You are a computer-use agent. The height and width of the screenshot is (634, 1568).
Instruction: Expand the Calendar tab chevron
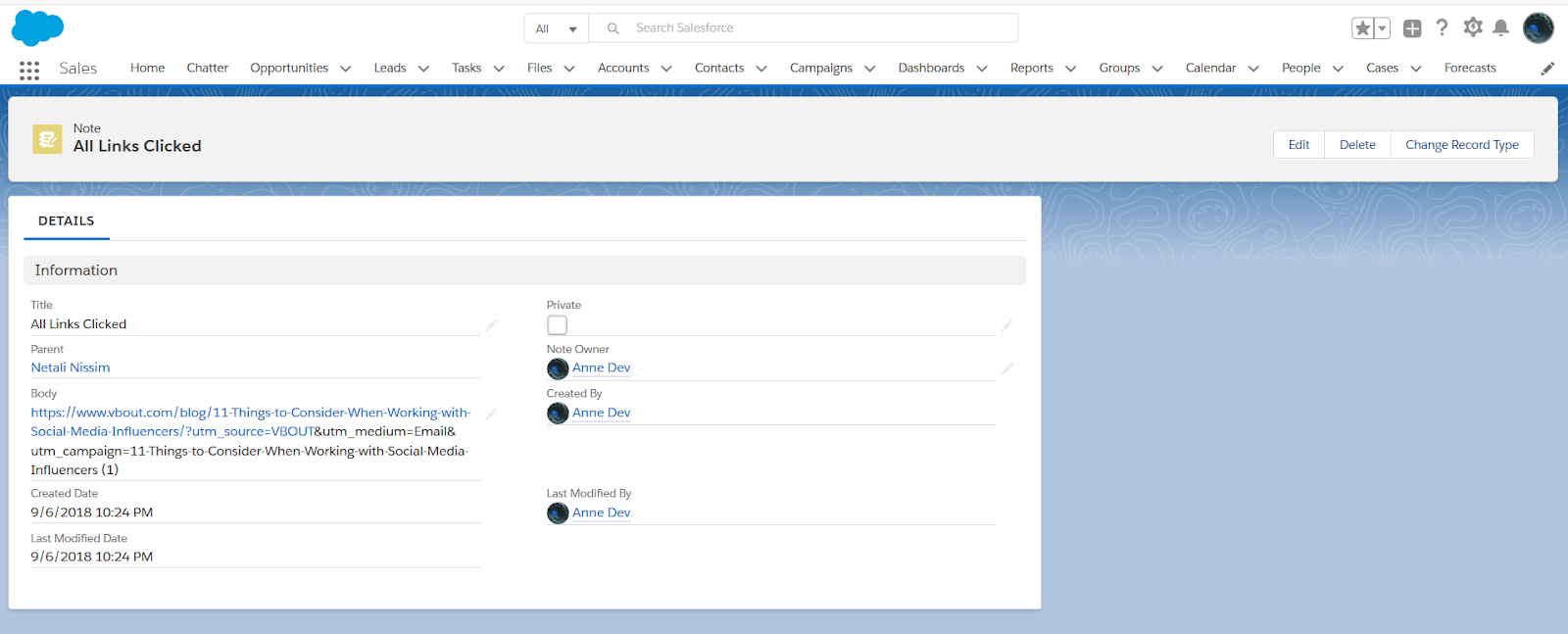pos(1253,69)
